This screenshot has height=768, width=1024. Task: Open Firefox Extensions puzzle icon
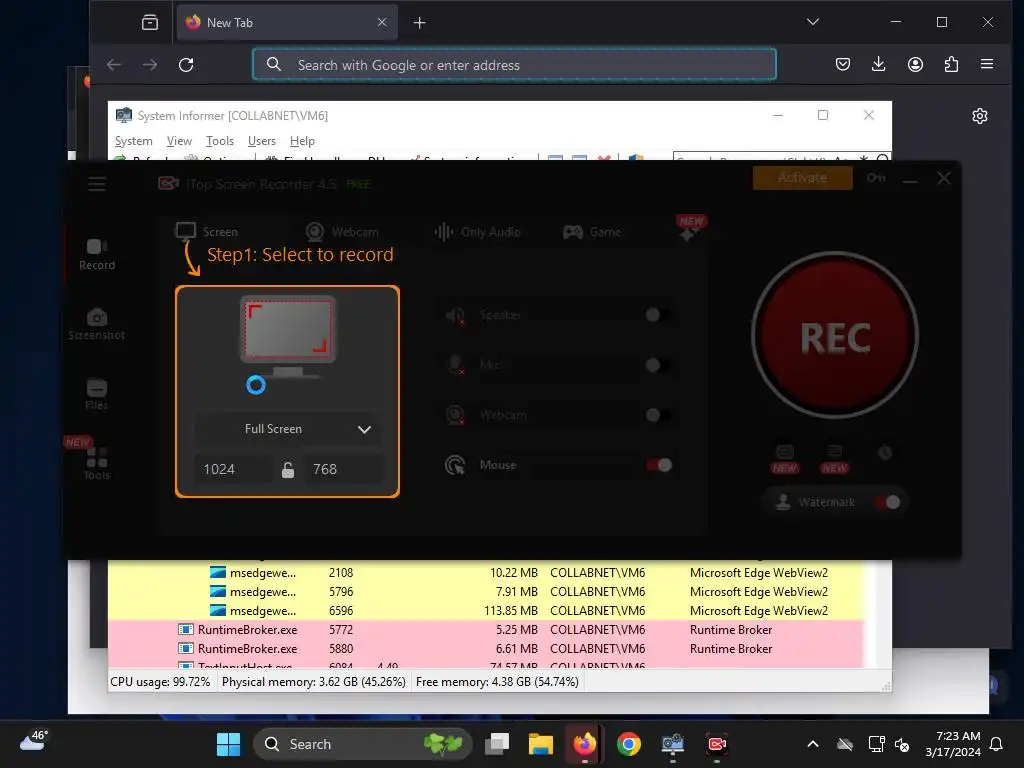click(x=951, y=64)
